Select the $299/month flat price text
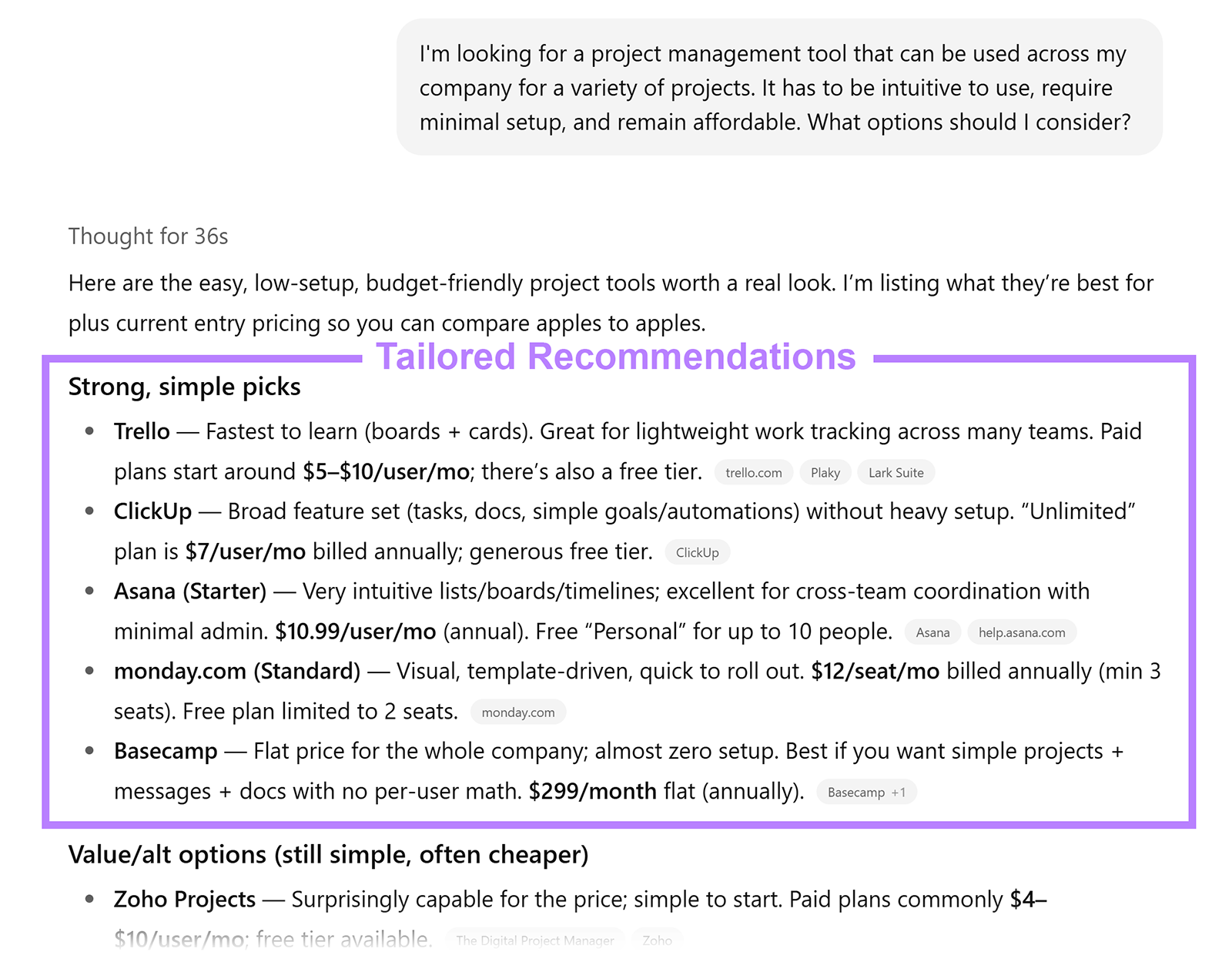 591,791
